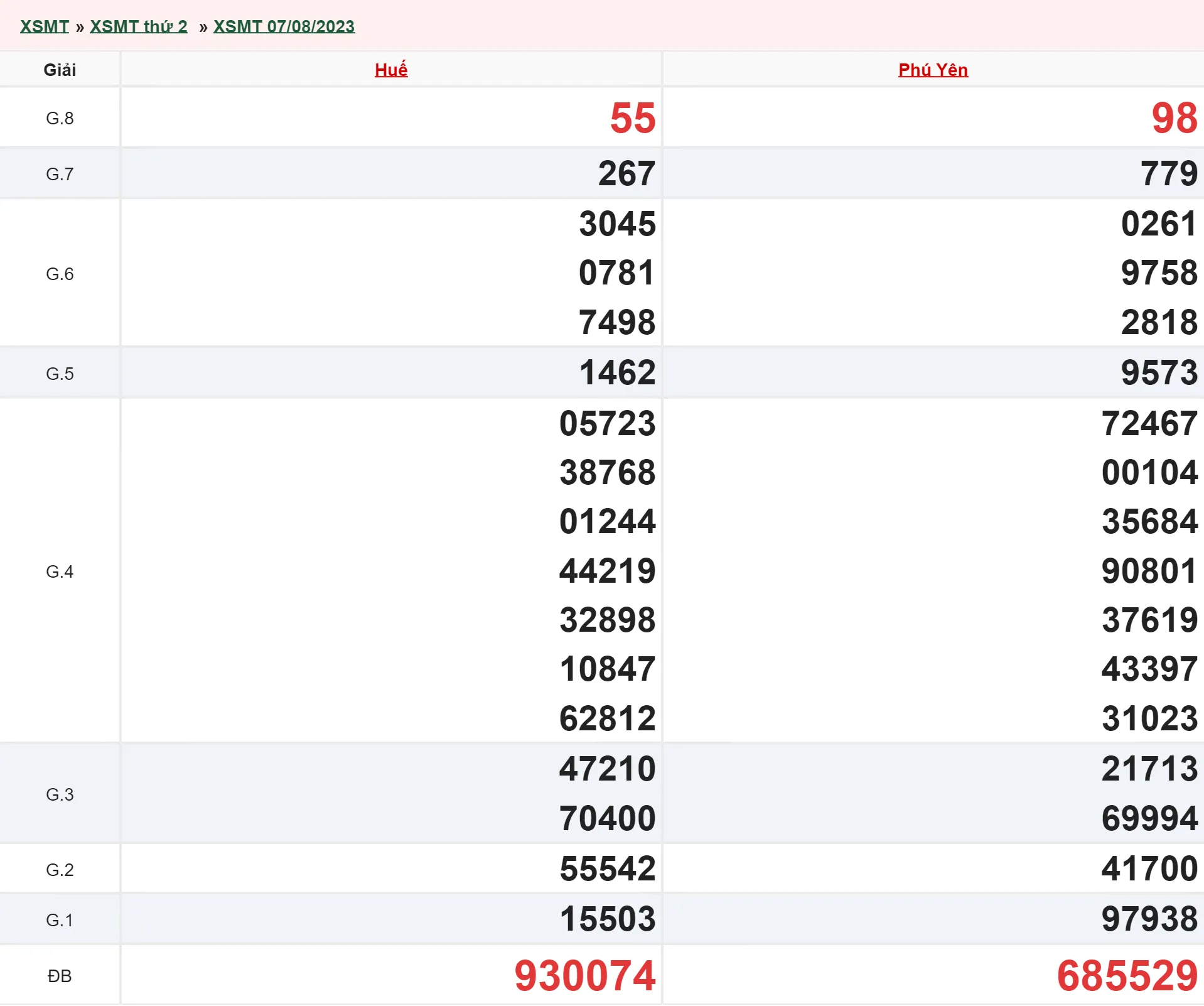Click the Huế G.7 number 267
This screenshot has height=1006, width=1204.
pos(626,174)
